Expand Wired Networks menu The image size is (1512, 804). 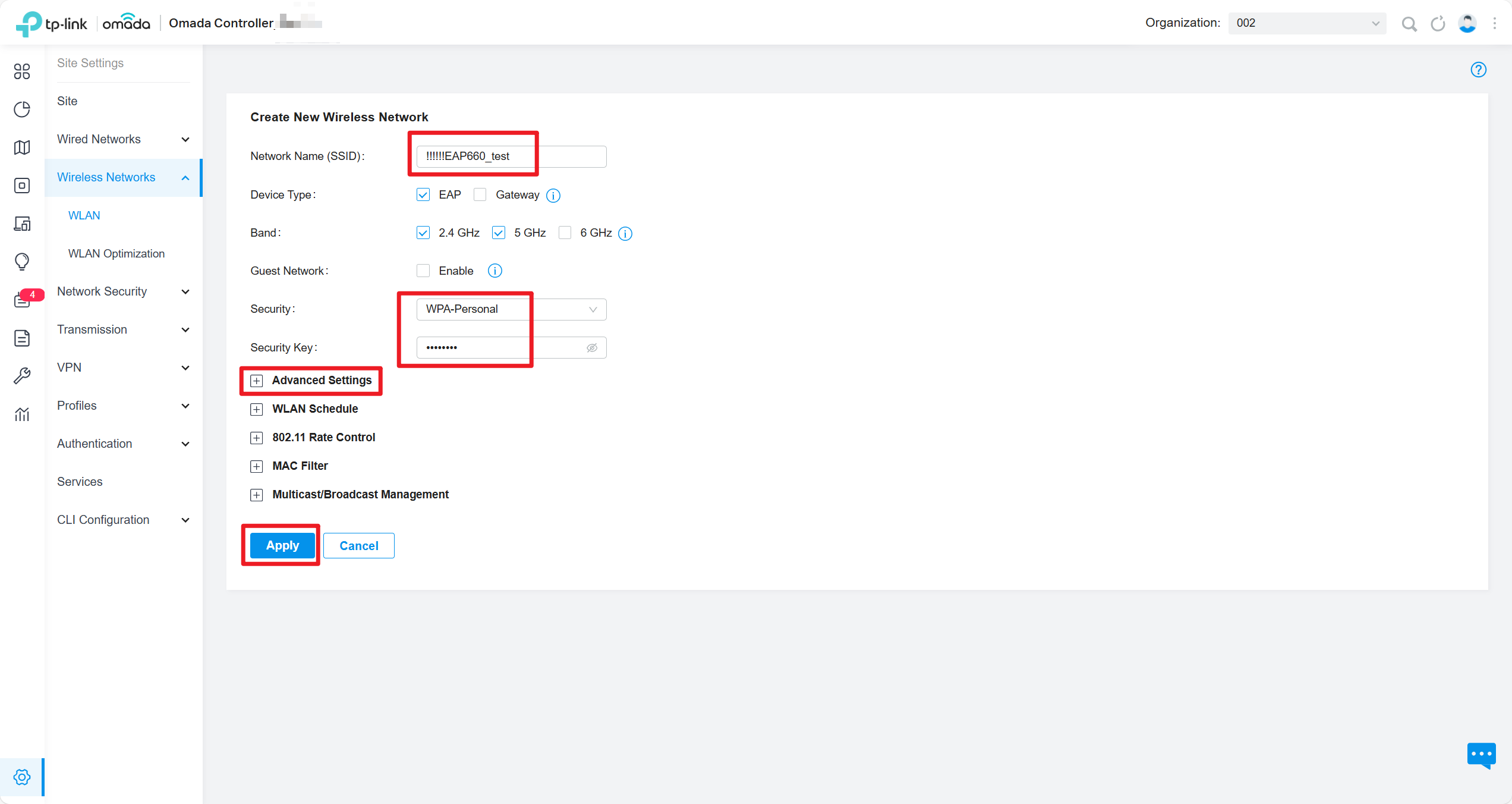point(123,139)
